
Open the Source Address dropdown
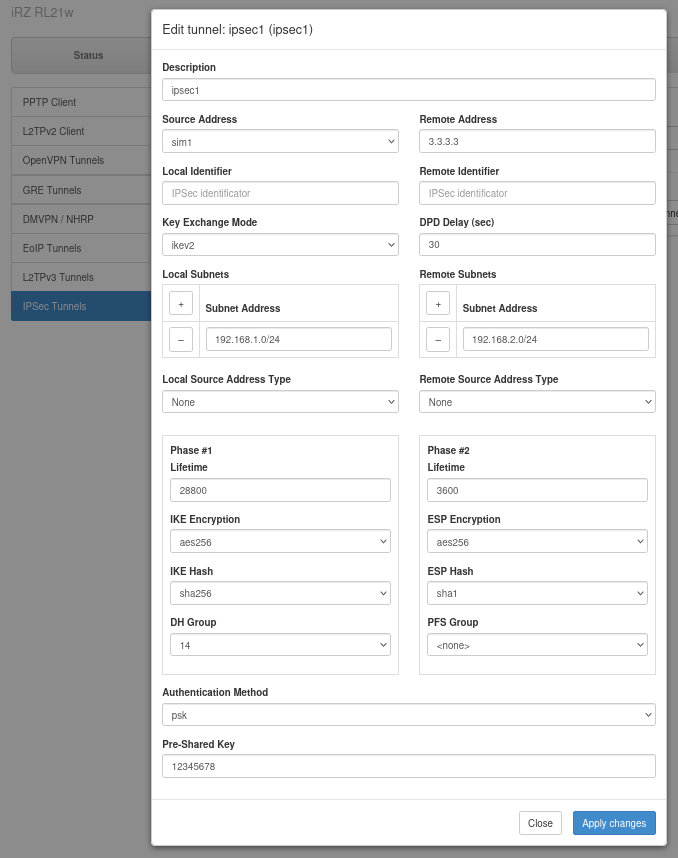pos(280,142)
